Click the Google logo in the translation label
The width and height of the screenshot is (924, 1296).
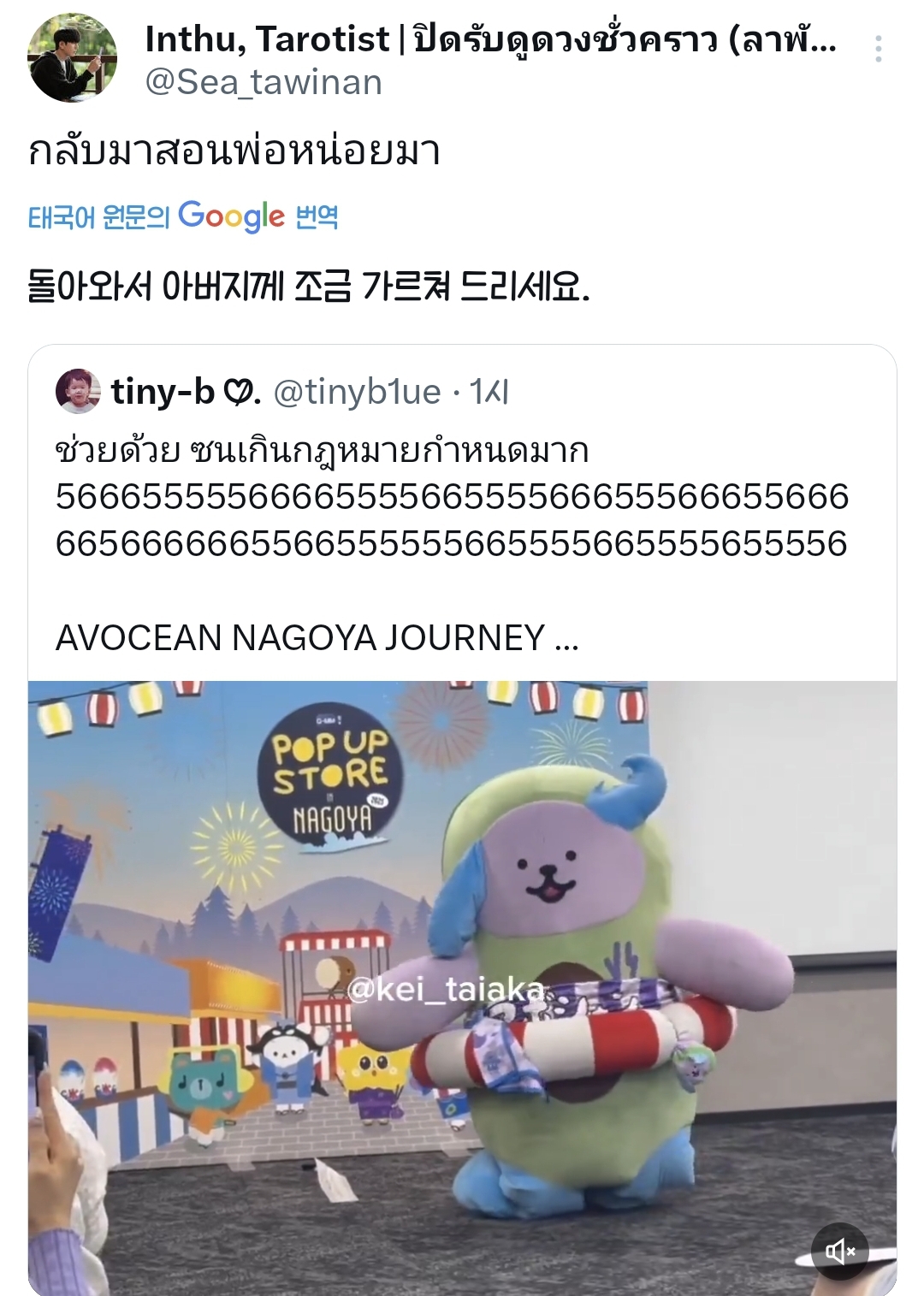click(231, 216)
